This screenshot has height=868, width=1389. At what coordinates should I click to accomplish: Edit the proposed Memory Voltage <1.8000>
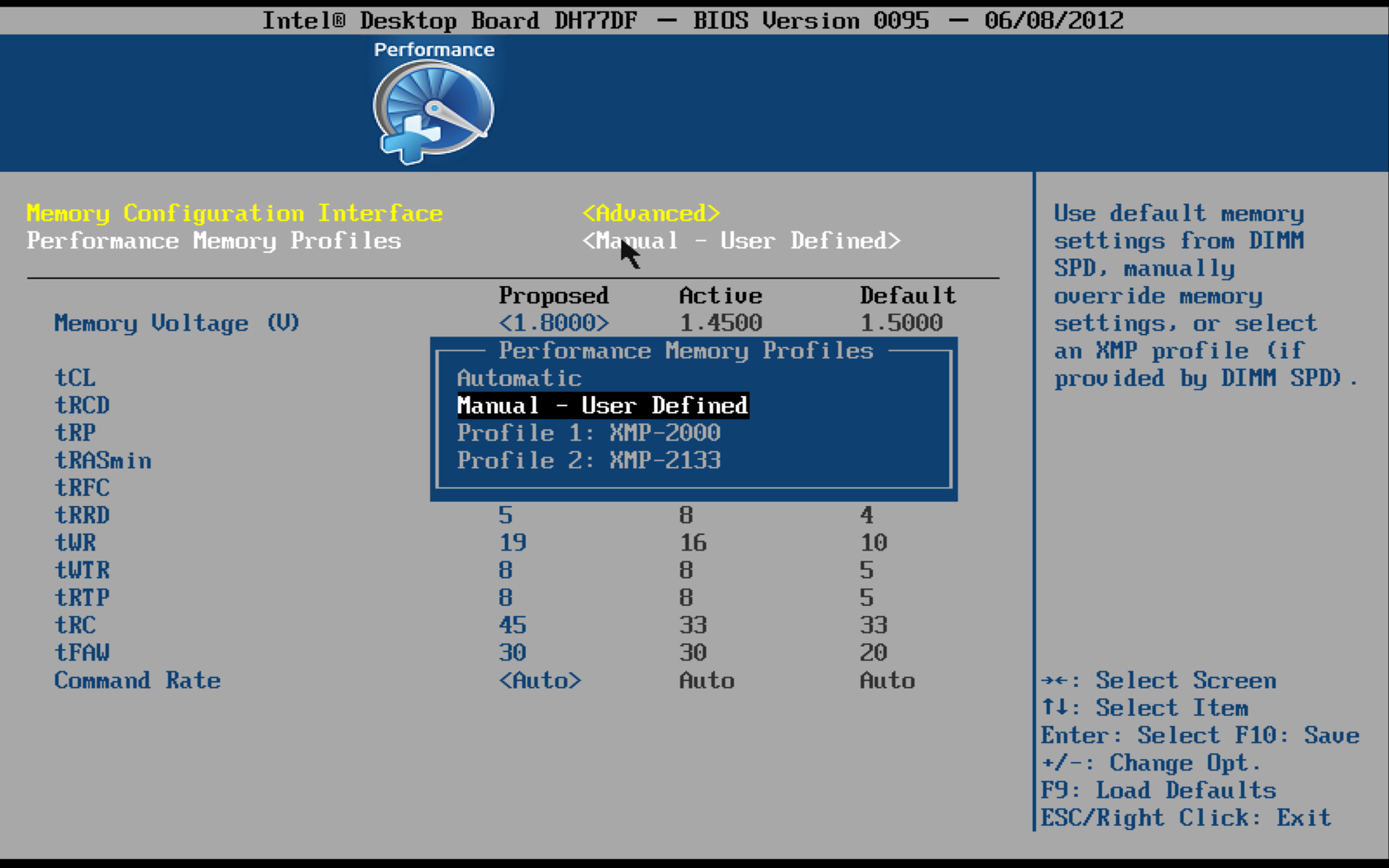554,323
